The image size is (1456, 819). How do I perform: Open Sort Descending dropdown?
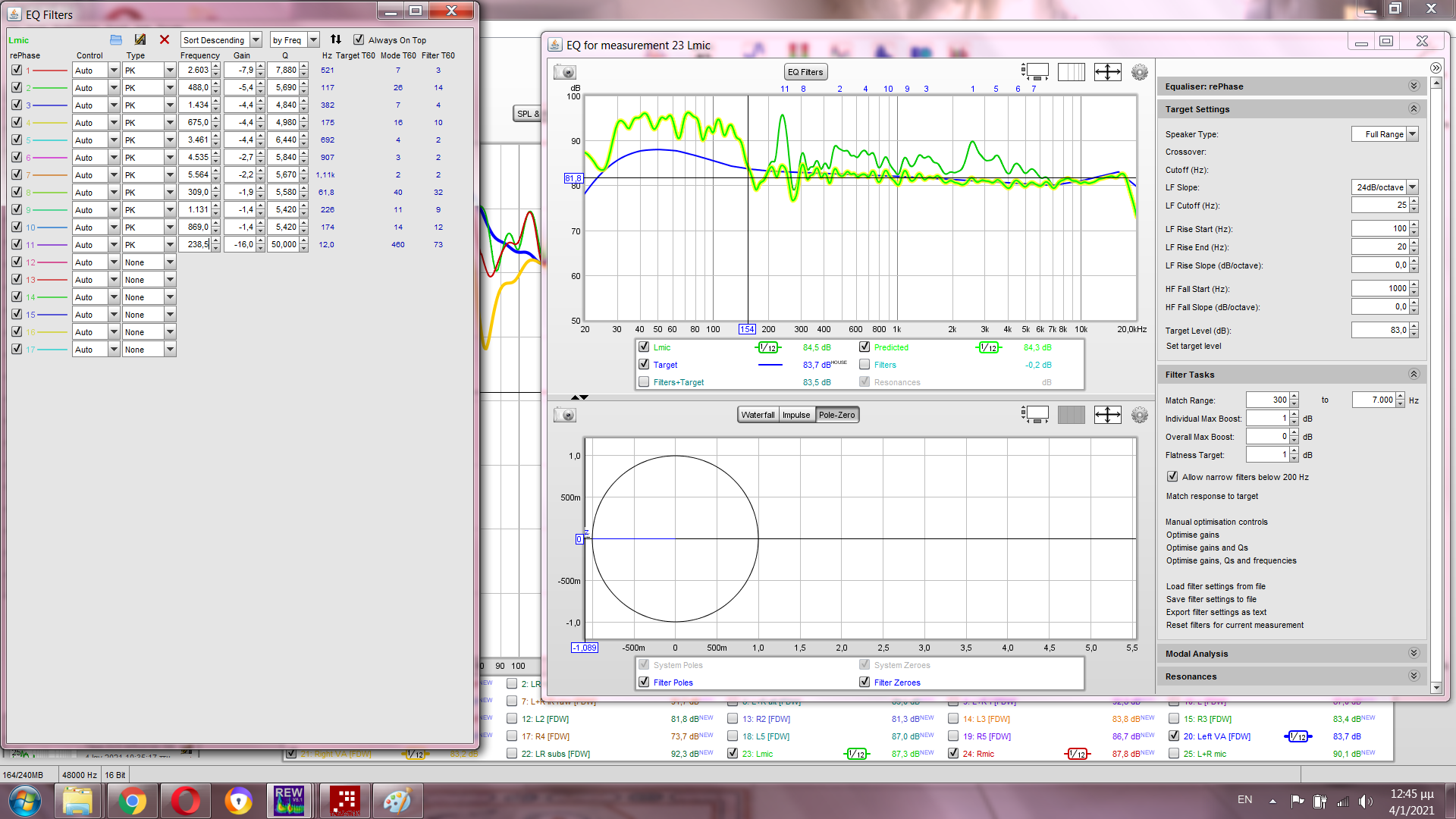[x=221, y=39]
